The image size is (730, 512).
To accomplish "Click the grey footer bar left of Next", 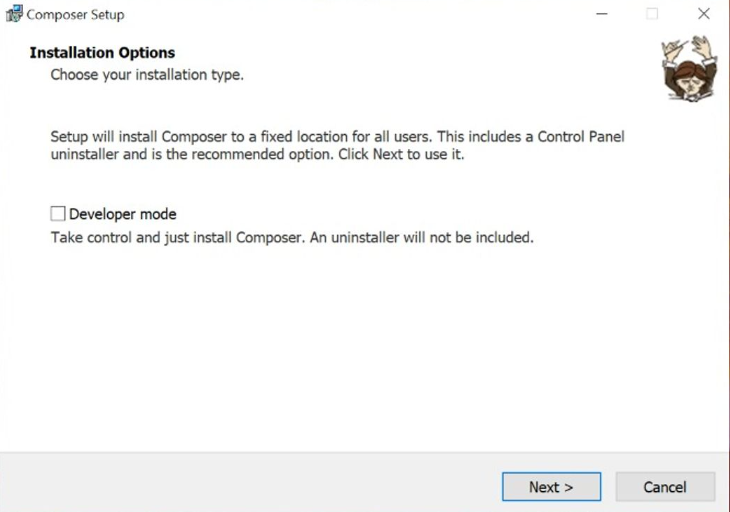I will (x=250, y=486).
